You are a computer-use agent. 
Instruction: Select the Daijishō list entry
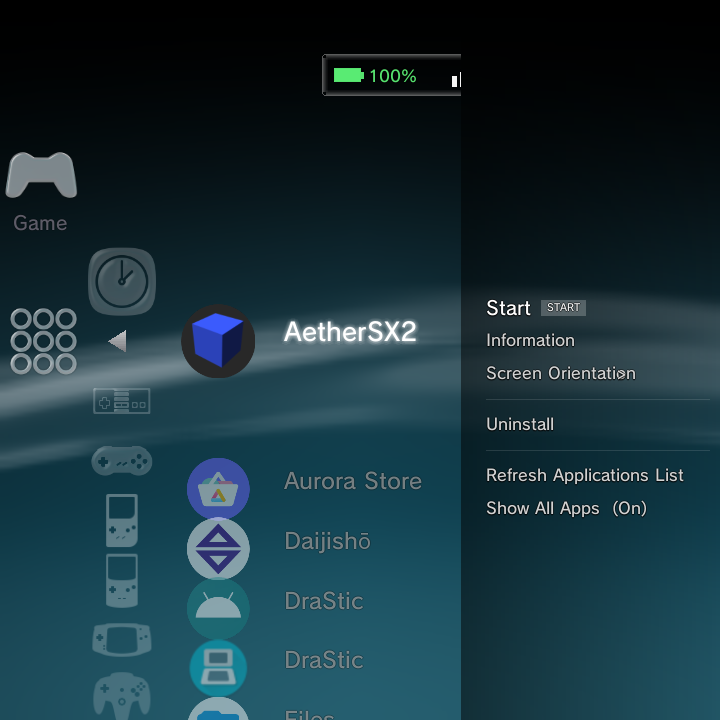pos(327,541)
